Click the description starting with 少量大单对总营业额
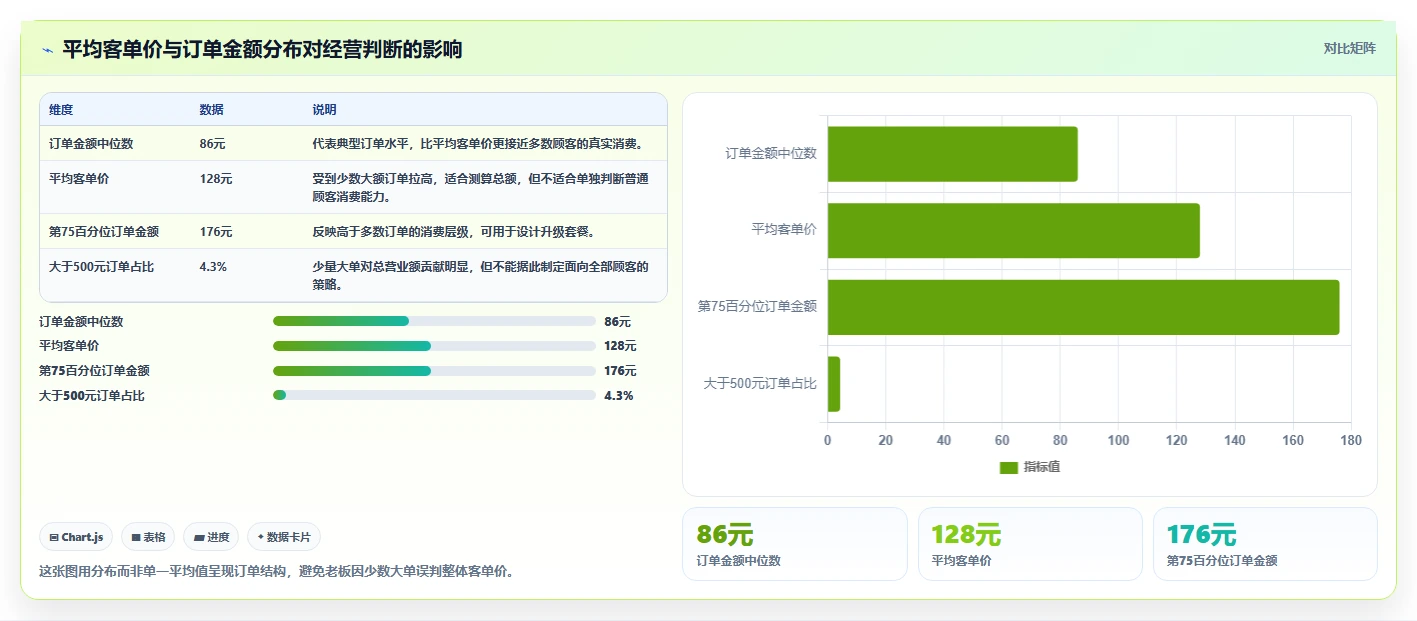 [x=481, y=276]
